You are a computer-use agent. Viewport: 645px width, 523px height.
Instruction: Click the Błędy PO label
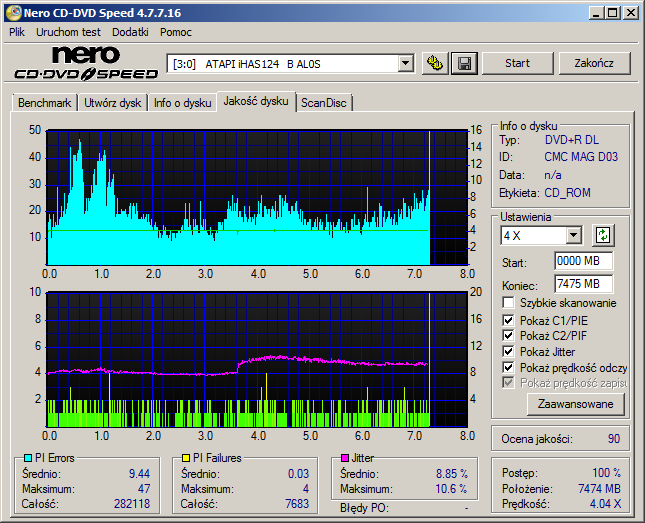click(364, 508)
